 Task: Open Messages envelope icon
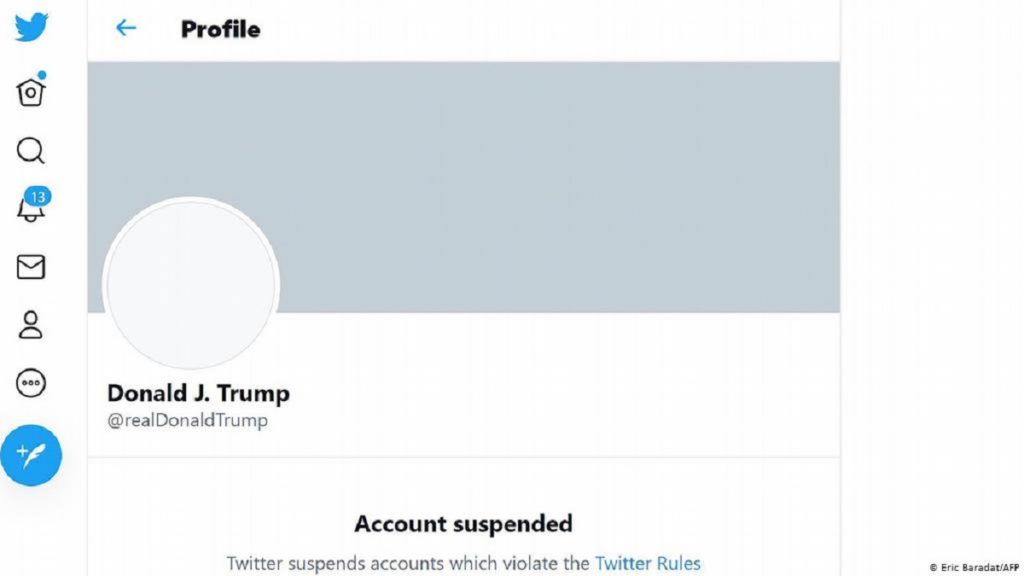tap(31, 267)
